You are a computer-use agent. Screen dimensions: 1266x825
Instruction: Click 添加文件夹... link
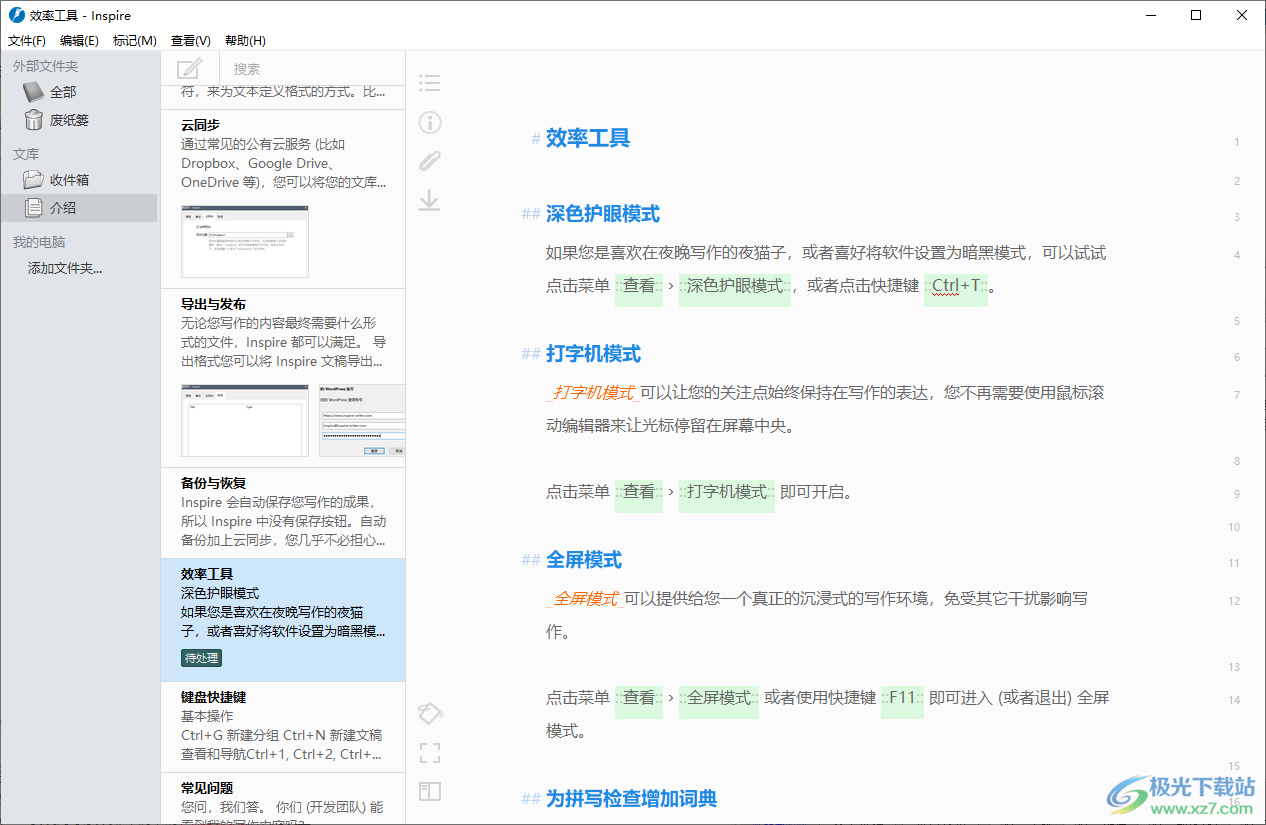[65, 268]
